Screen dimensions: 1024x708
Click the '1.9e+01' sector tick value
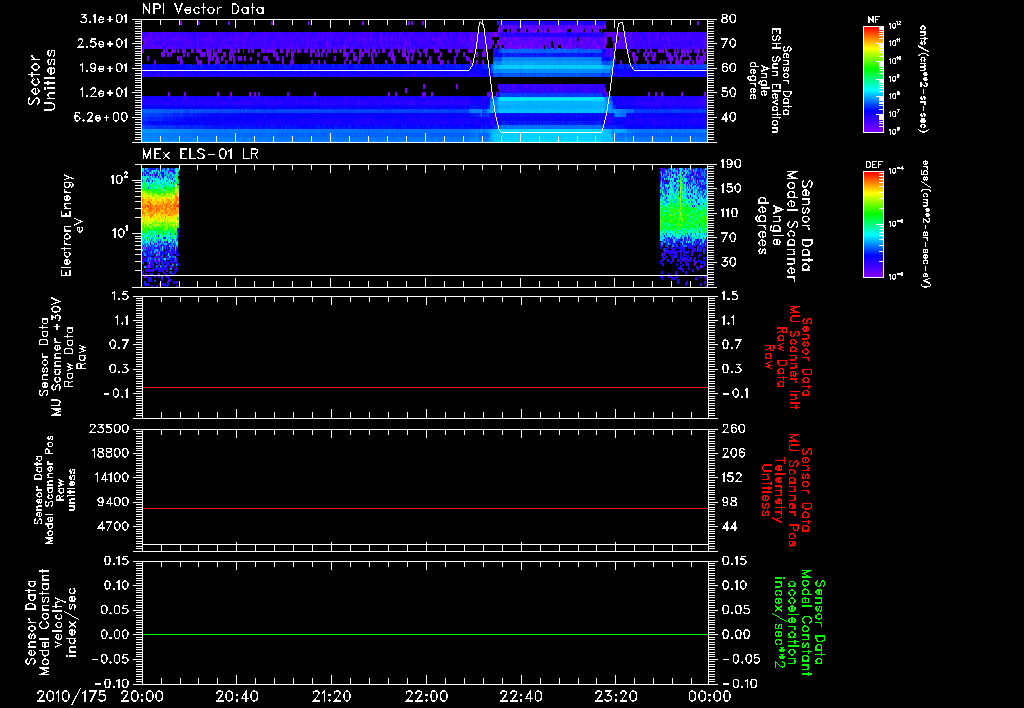104,68
